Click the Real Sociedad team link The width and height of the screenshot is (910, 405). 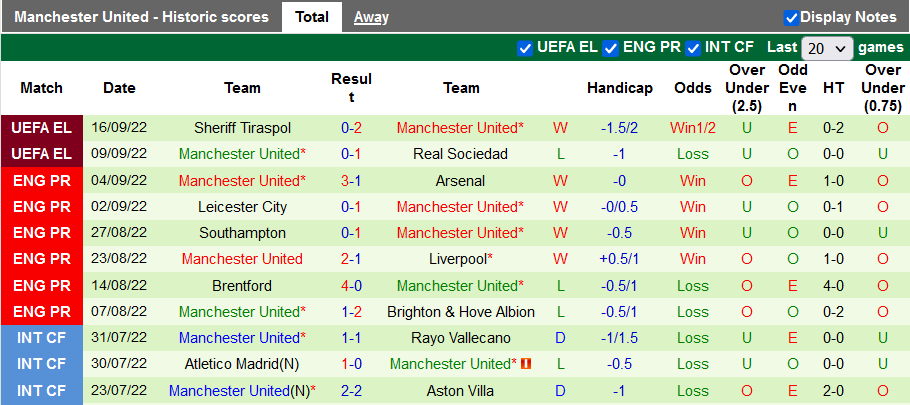461,154
